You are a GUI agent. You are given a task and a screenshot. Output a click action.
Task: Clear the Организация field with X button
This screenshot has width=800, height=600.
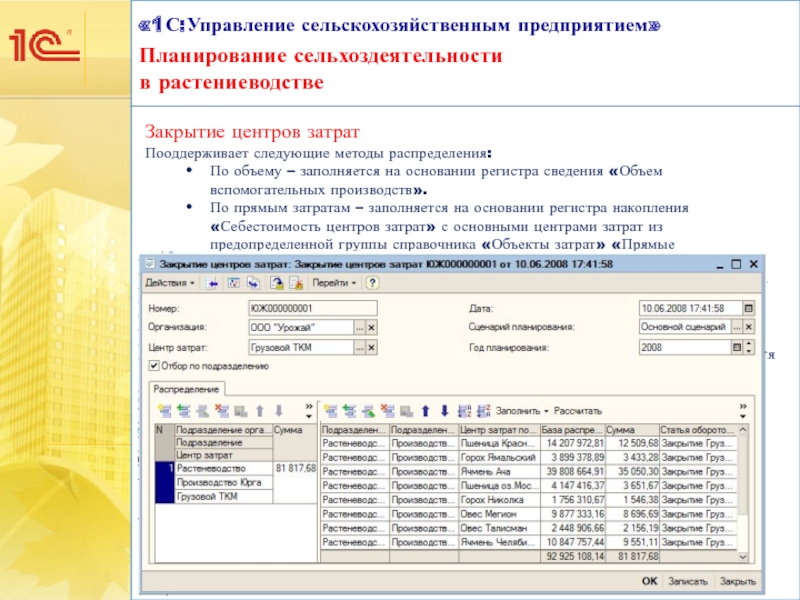[371, 328]
